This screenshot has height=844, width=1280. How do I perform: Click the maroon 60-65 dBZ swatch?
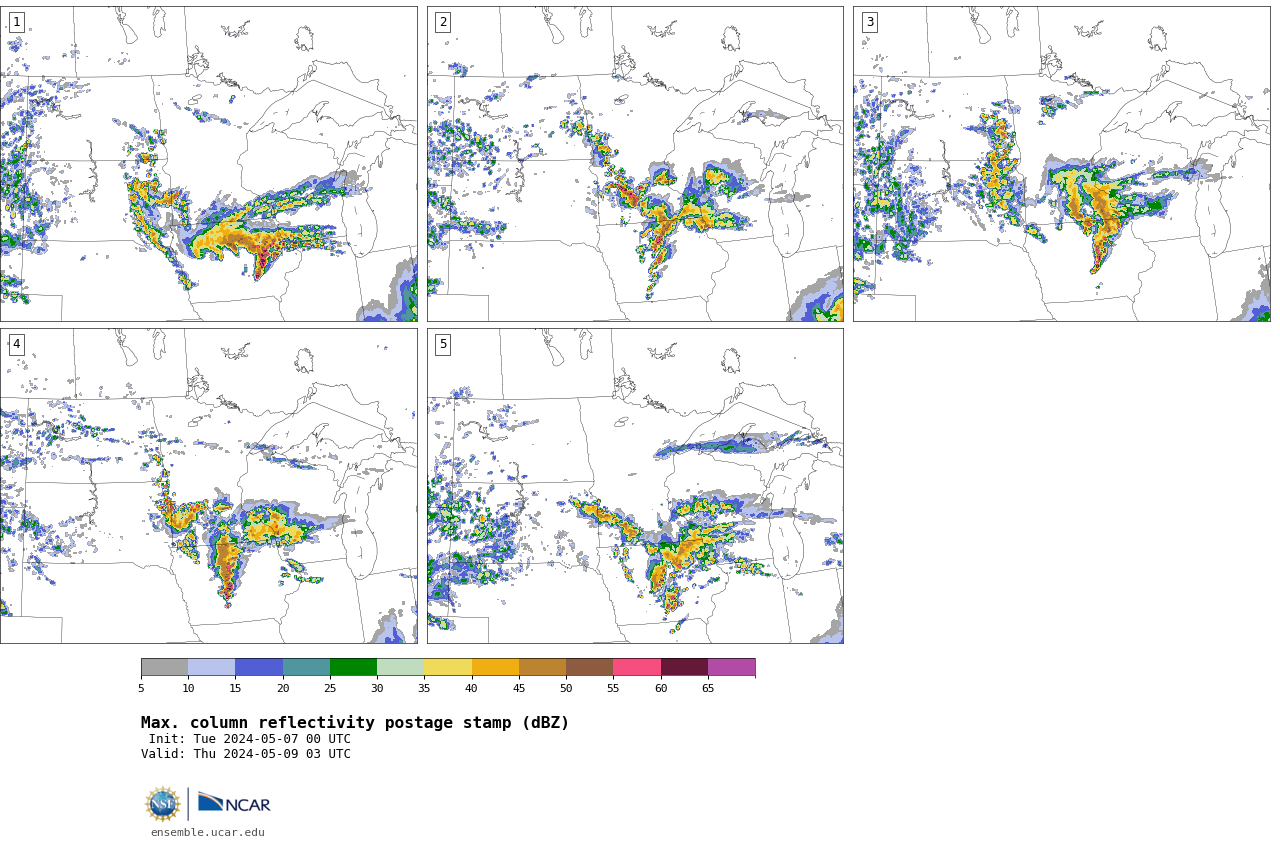tap(684, 667)
